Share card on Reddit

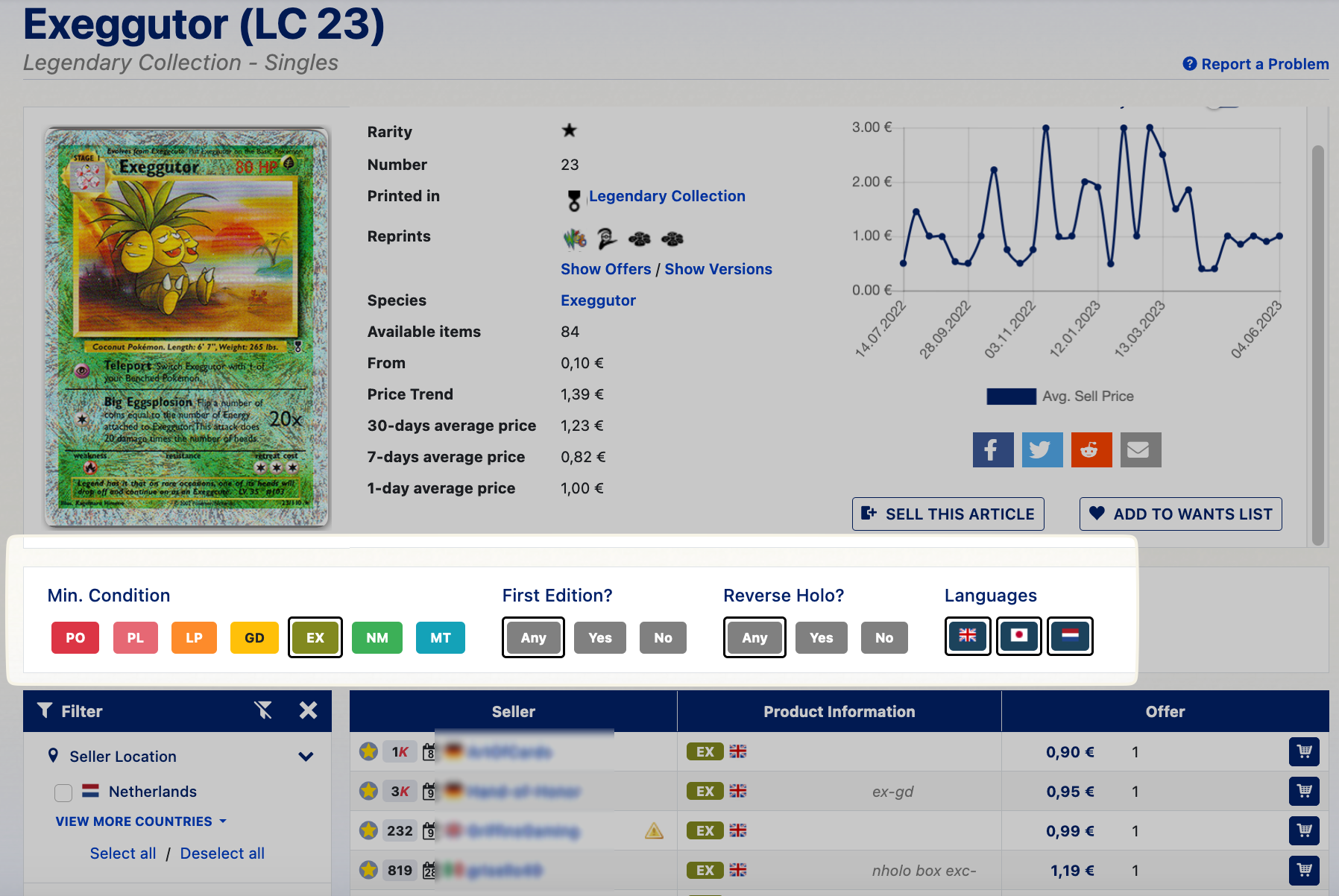[x=1091, y=450]
